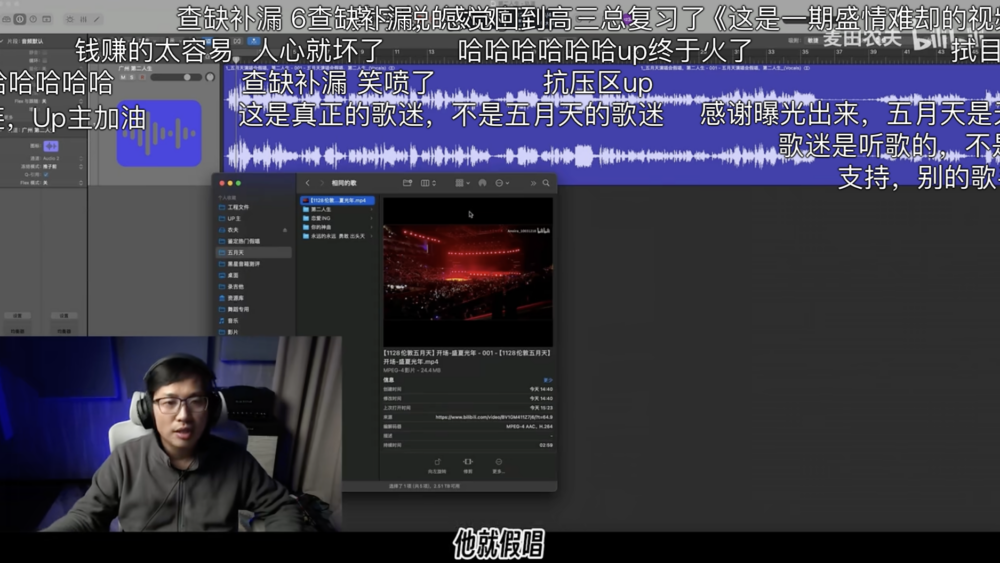The image size is (1000, 563).
Task: Open the 冻结模式 dropdown
Action: click(62, 166)
